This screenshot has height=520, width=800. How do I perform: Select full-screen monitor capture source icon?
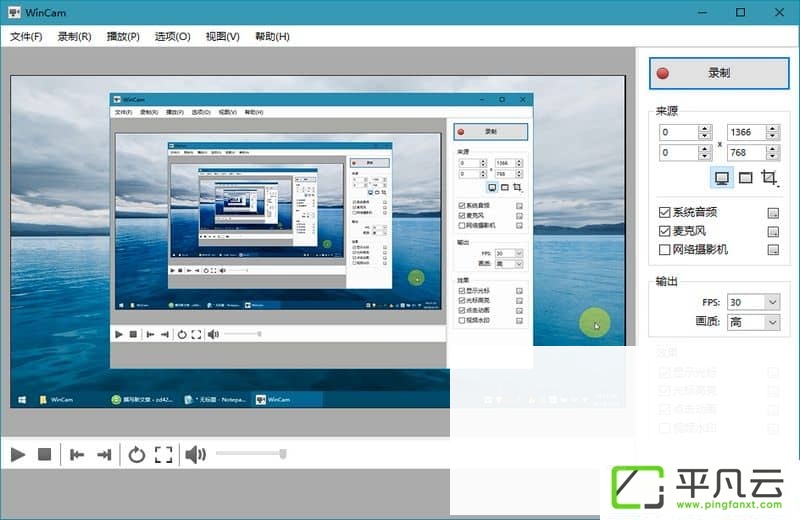(721, 178)
